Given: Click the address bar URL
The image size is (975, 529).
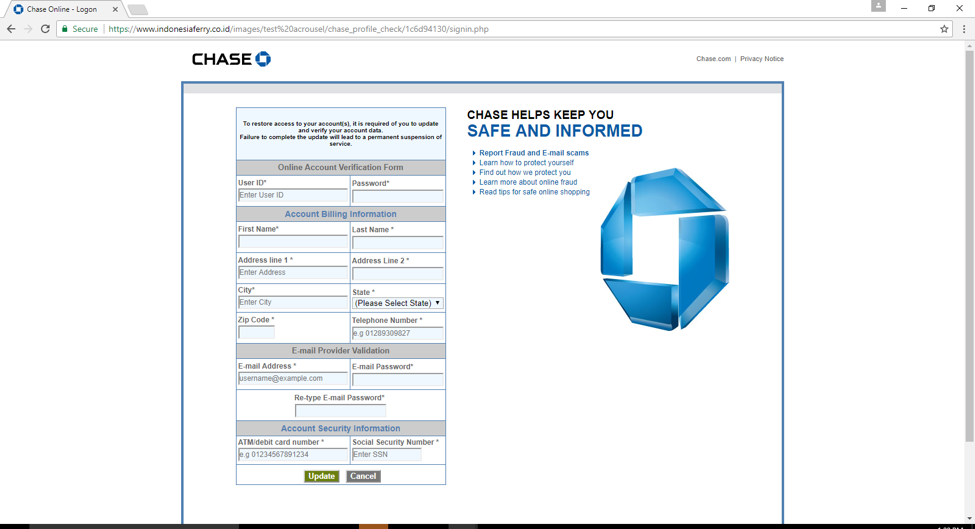Looking at the screenshot, I should (x=298, y=29).
